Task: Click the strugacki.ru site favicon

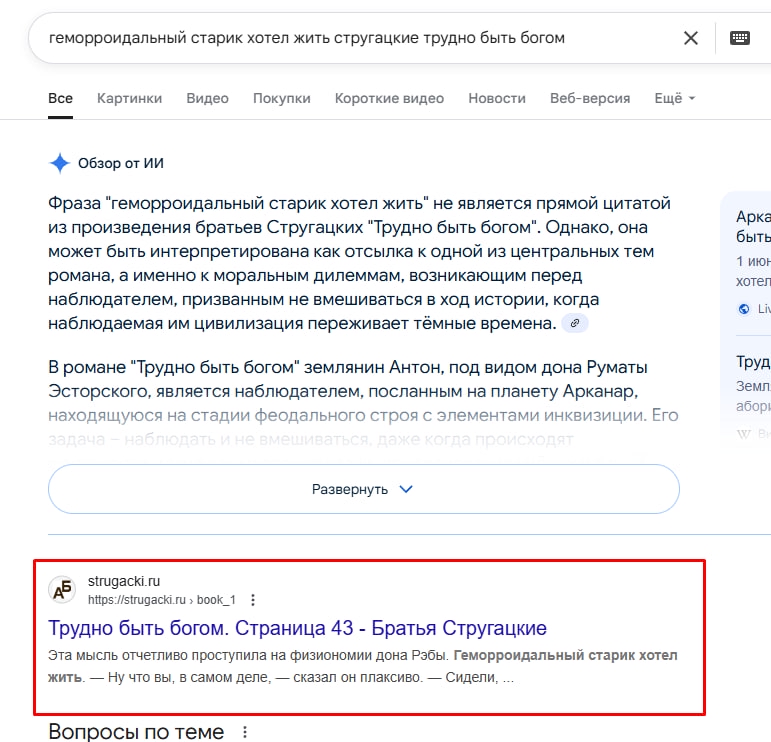Action: 62,590
